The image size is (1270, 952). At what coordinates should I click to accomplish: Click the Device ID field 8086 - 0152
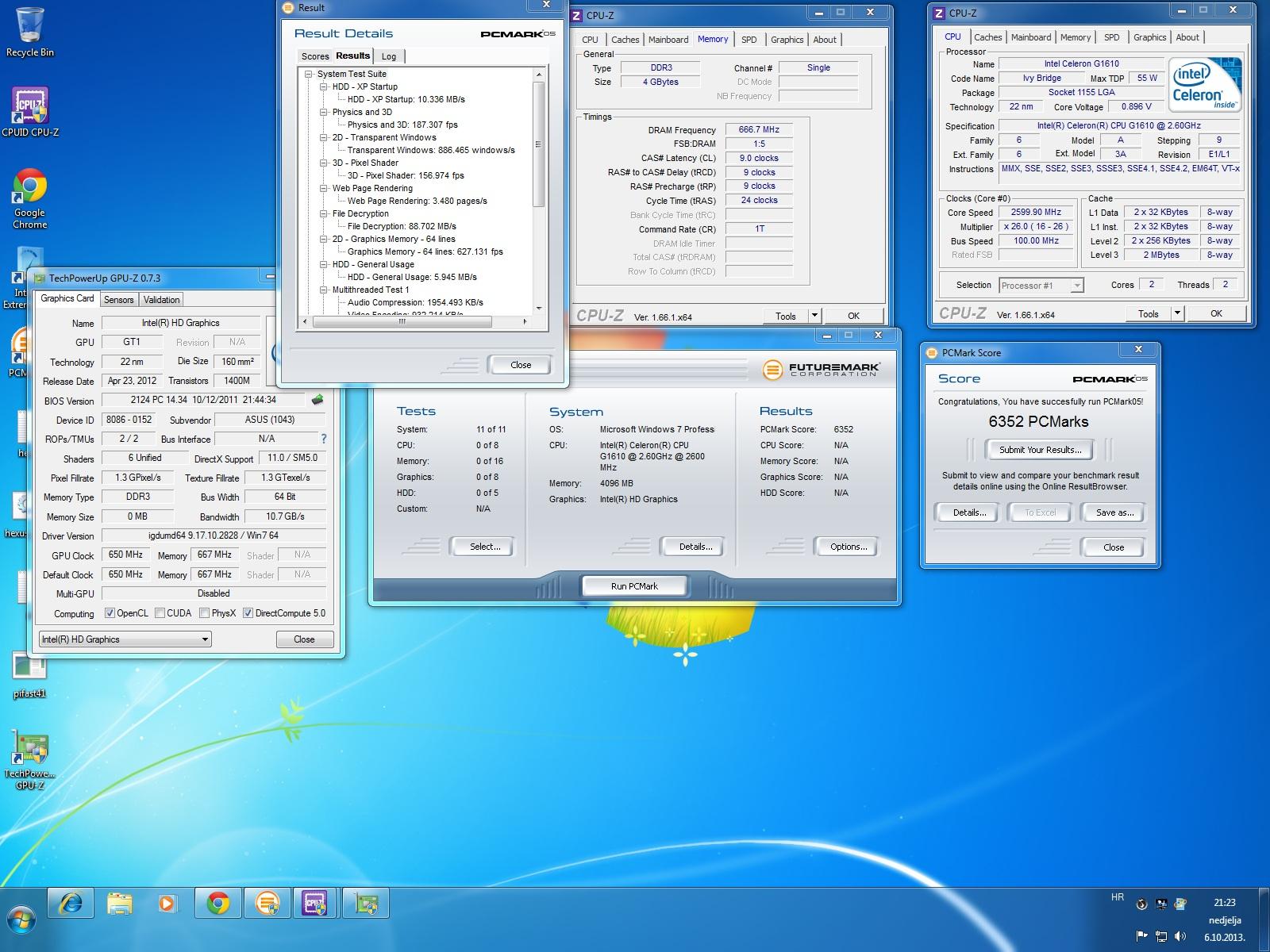click(x=127, y=420)
